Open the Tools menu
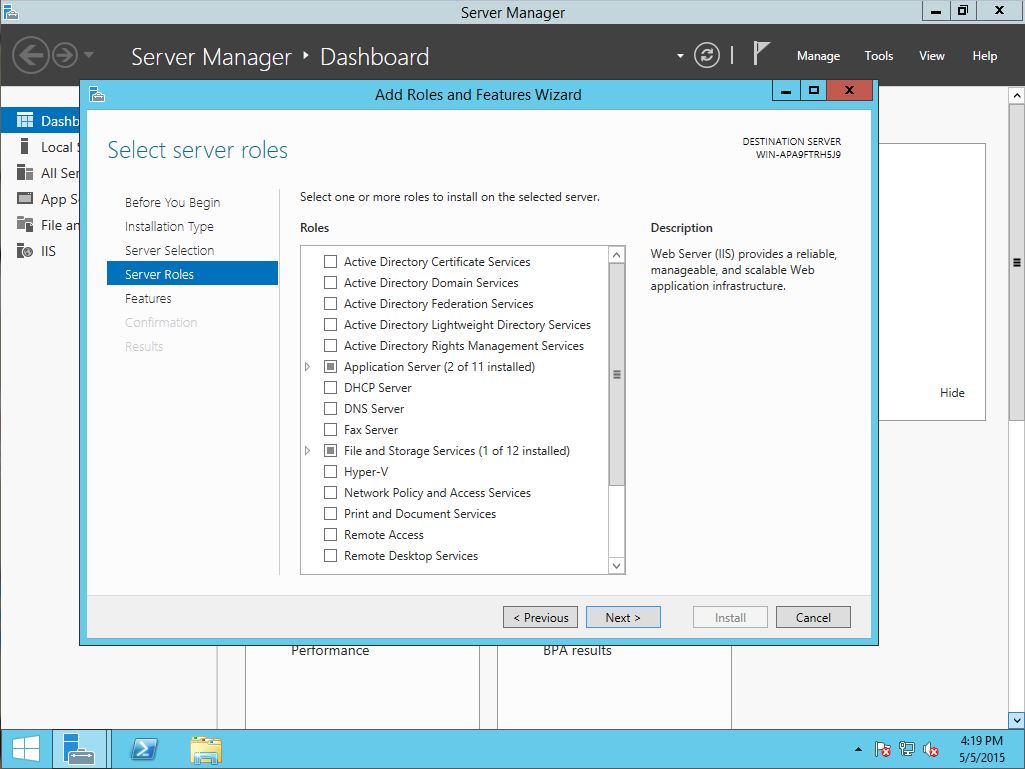 click(879, 56)
